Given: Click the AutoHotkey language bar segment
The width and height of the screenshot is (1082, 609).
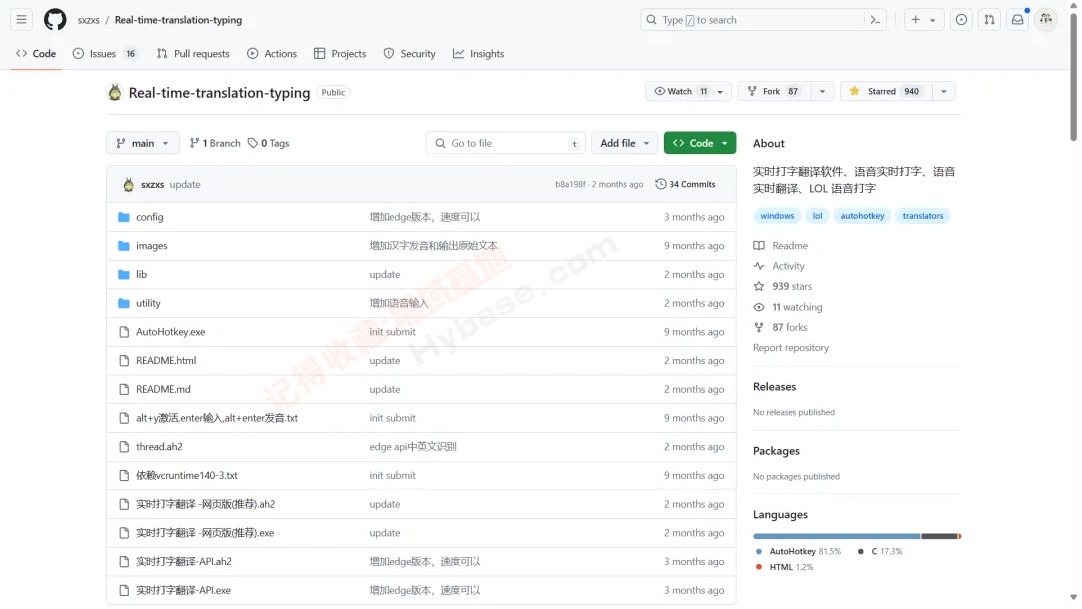Looking at the screenshot, I should (836, 536).
